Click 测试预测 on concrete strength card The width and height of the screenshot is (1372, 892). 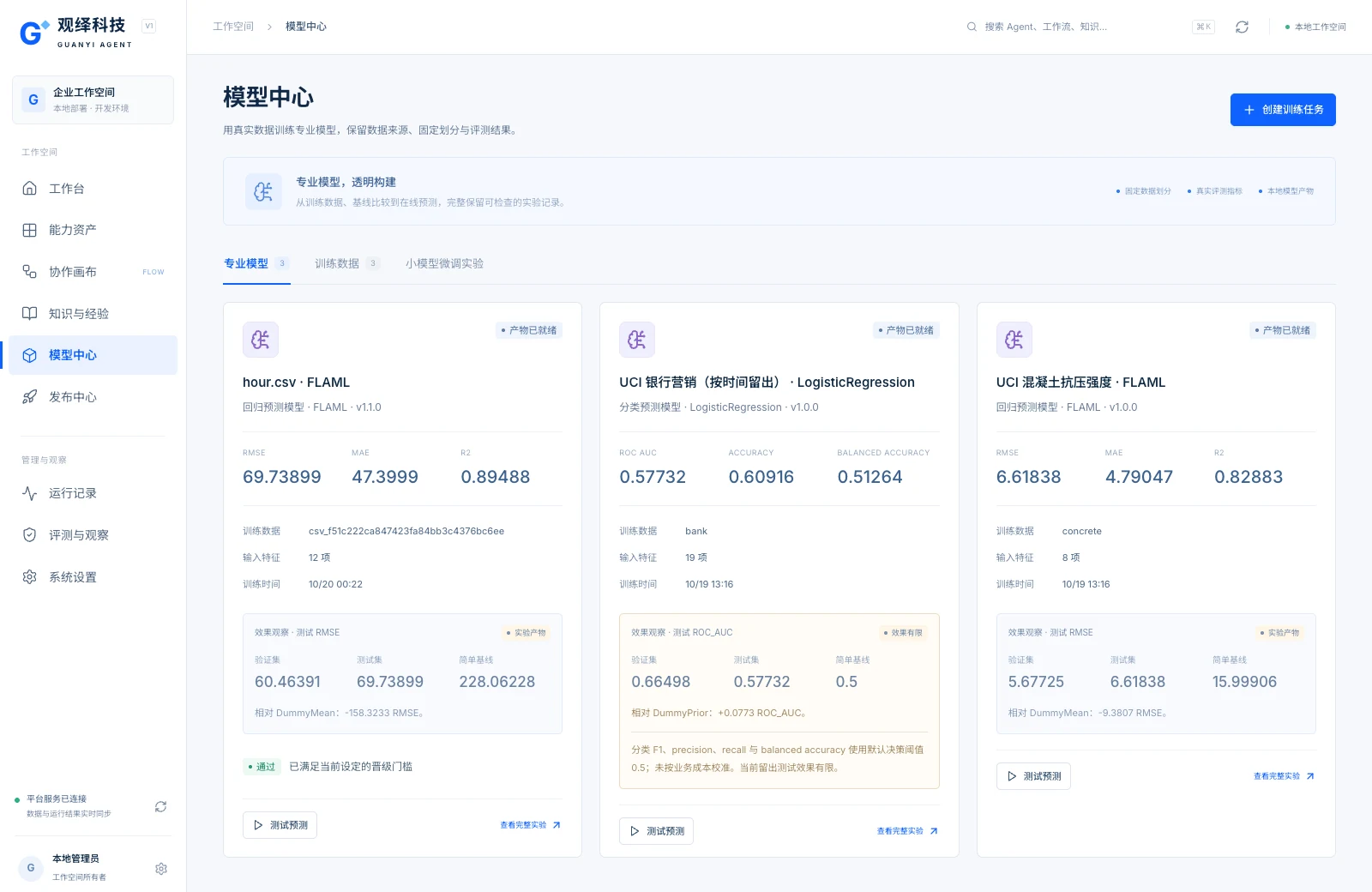[x=1033, y=776]
